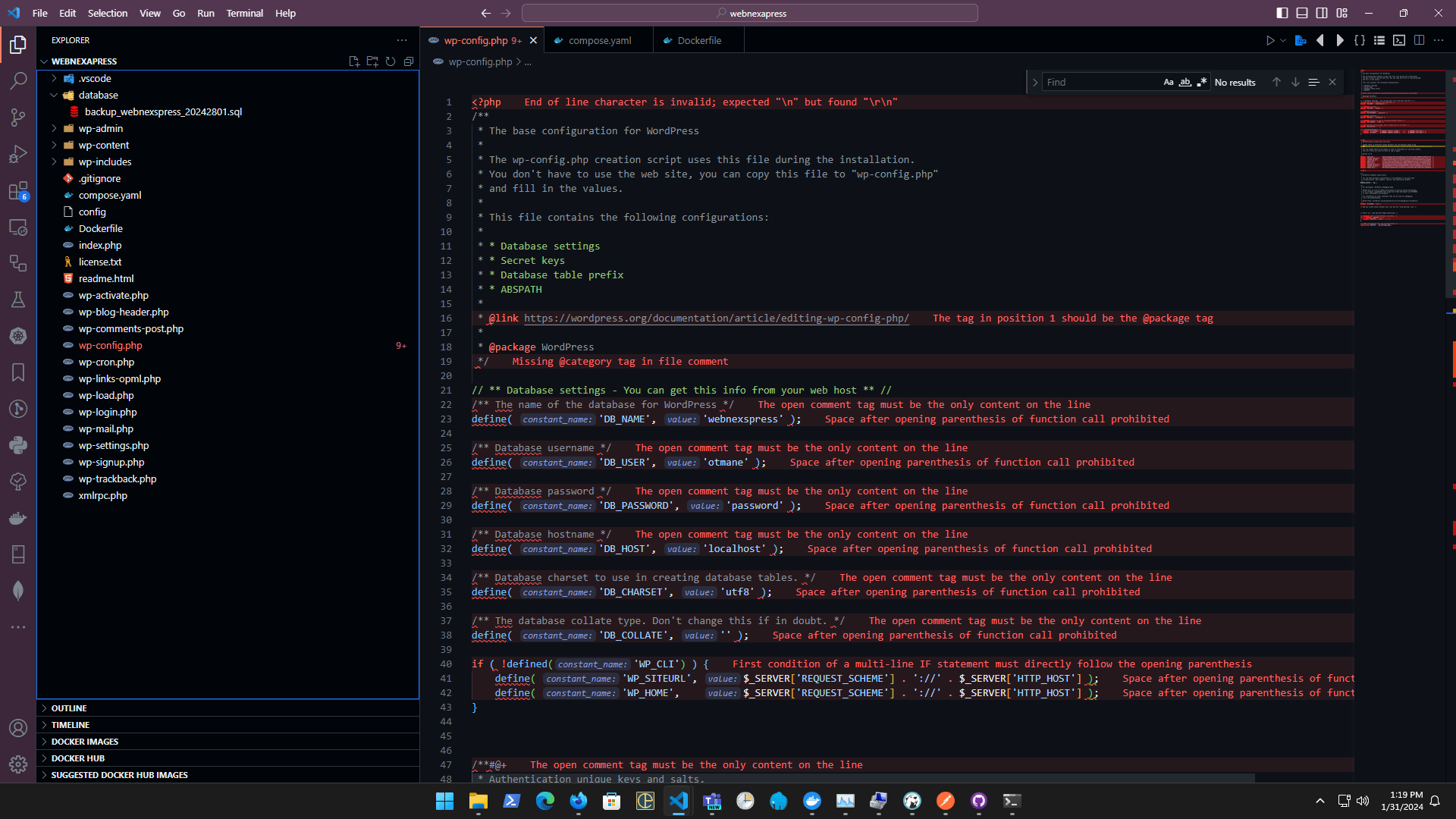Screen dimensions: 1456x819
Task: Switch to the compose.yaml tab
Action: (x=599, y=40)
